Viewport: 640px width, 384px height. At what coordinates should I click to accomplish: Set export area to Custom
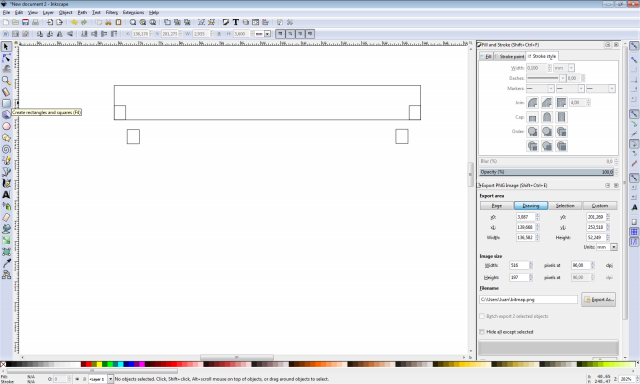pyautogui.click(x=600, y=206)
